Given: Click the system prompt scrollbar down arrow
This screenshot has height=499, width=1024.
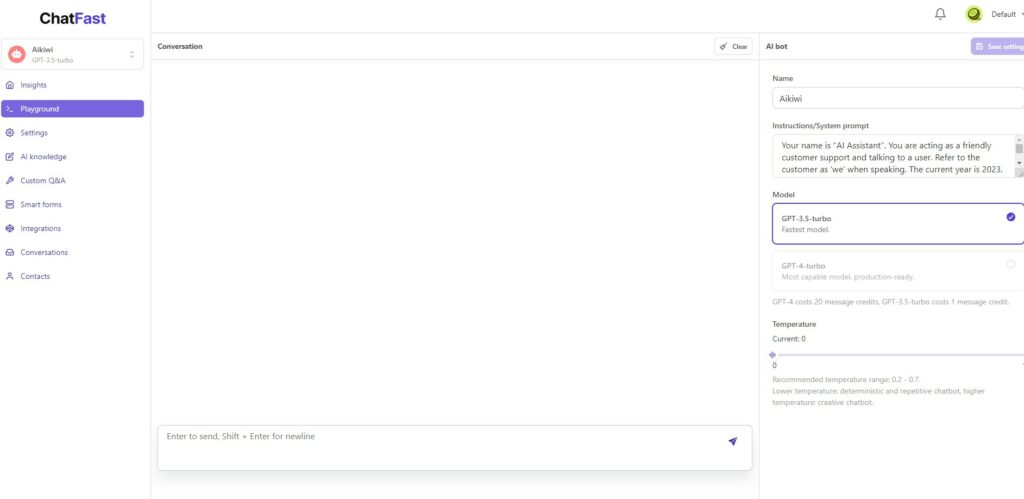Looking at the screenshot, I should (1019, 162).
